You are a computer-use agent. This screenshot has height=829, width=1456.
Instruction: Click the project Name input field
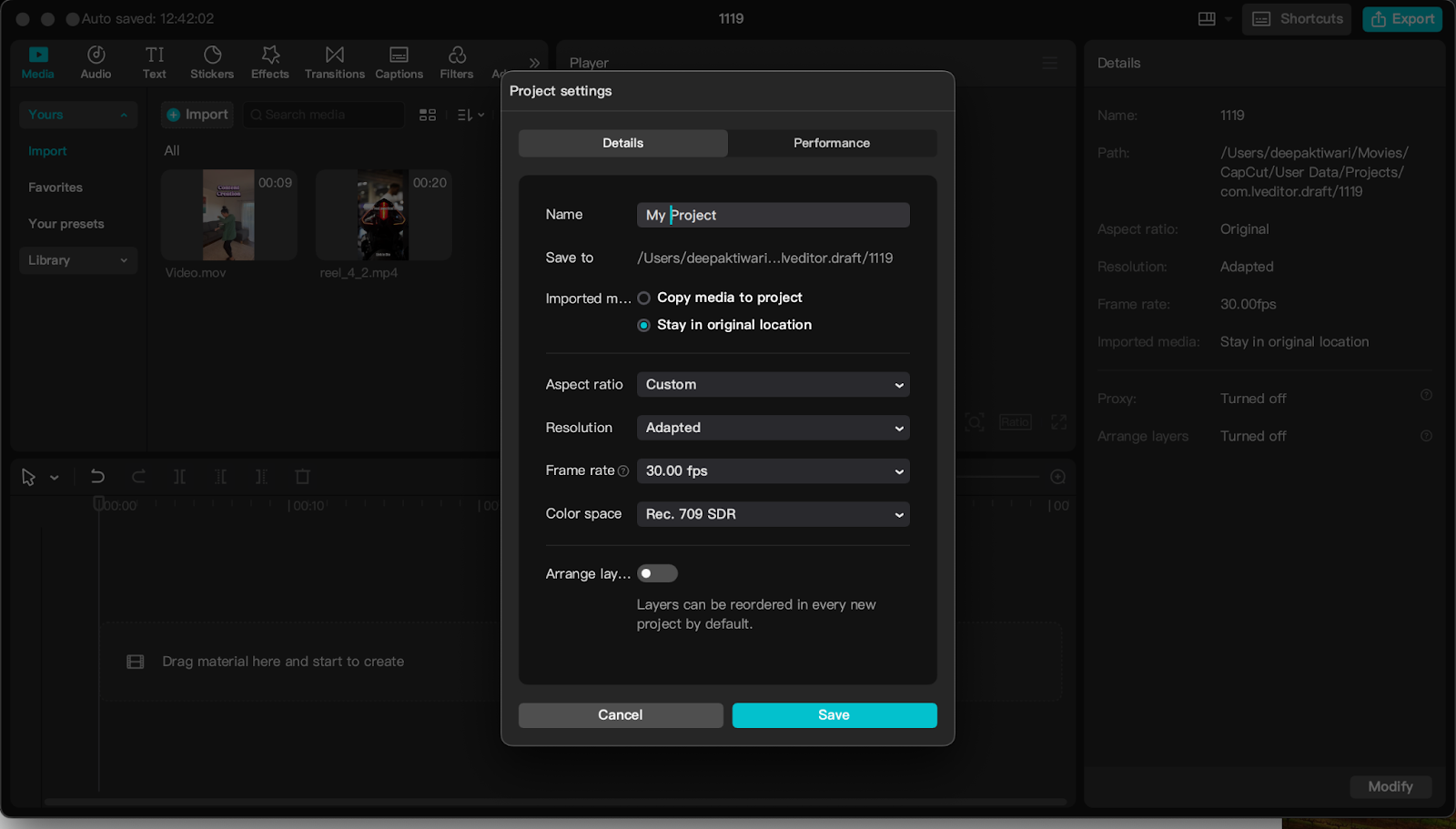[x=773, y=216]
